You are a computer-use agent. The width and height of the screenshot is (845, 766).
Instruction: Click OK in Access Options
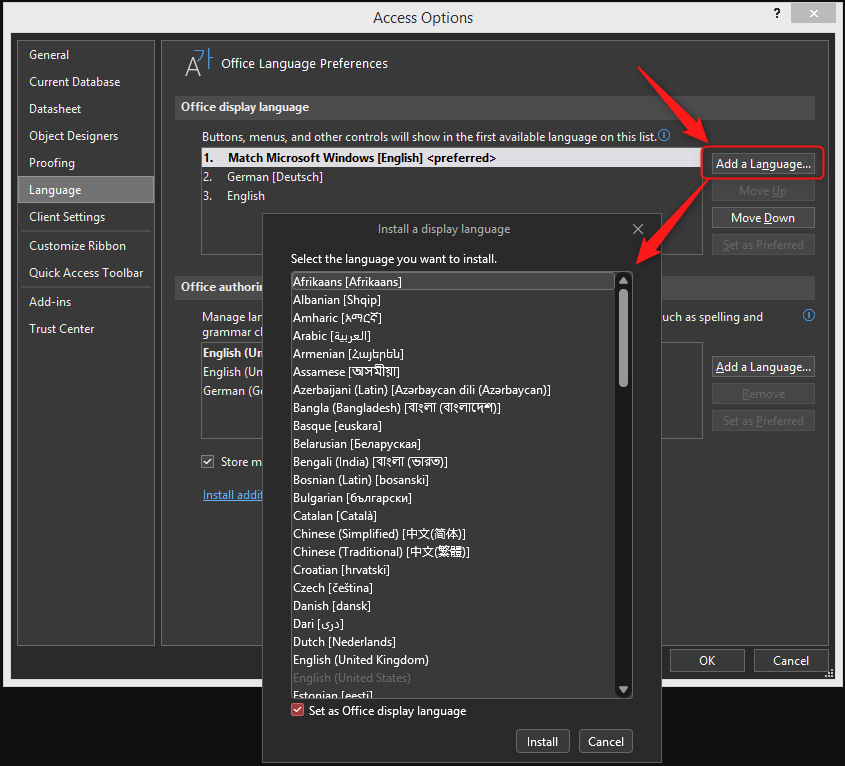707,660
